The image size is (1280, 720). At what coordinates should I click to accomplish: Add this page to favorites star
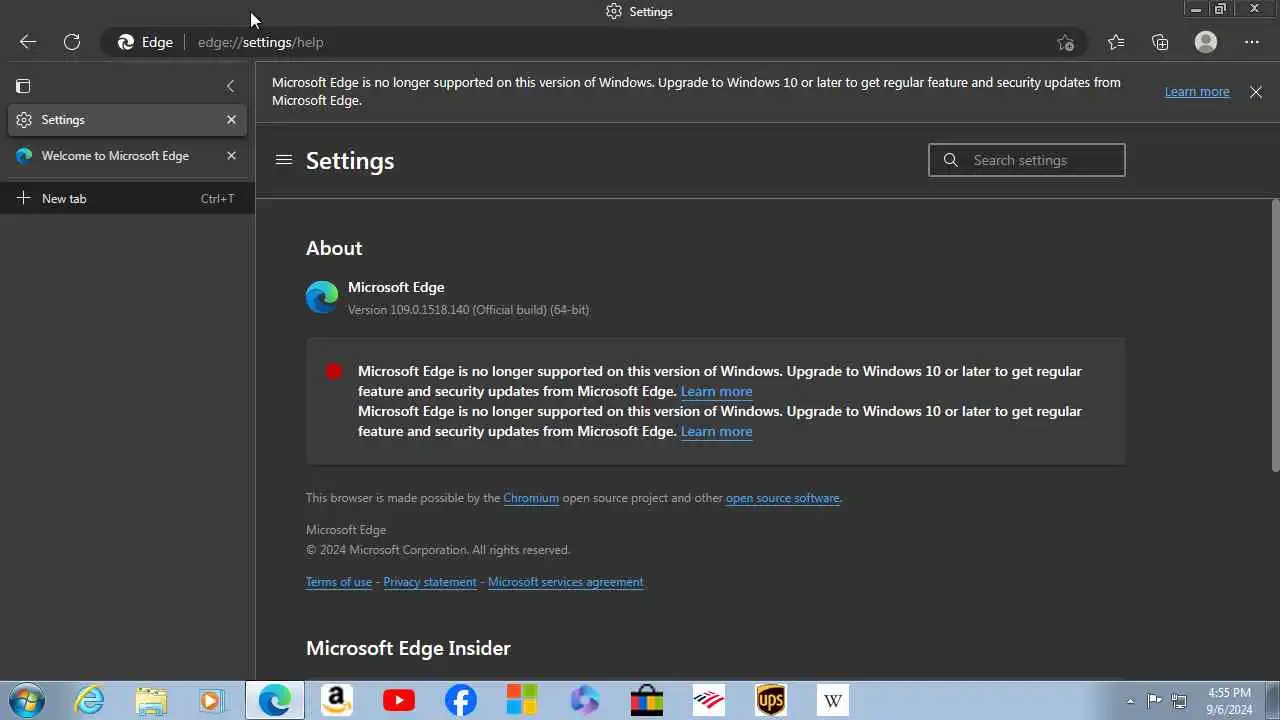1065,42
